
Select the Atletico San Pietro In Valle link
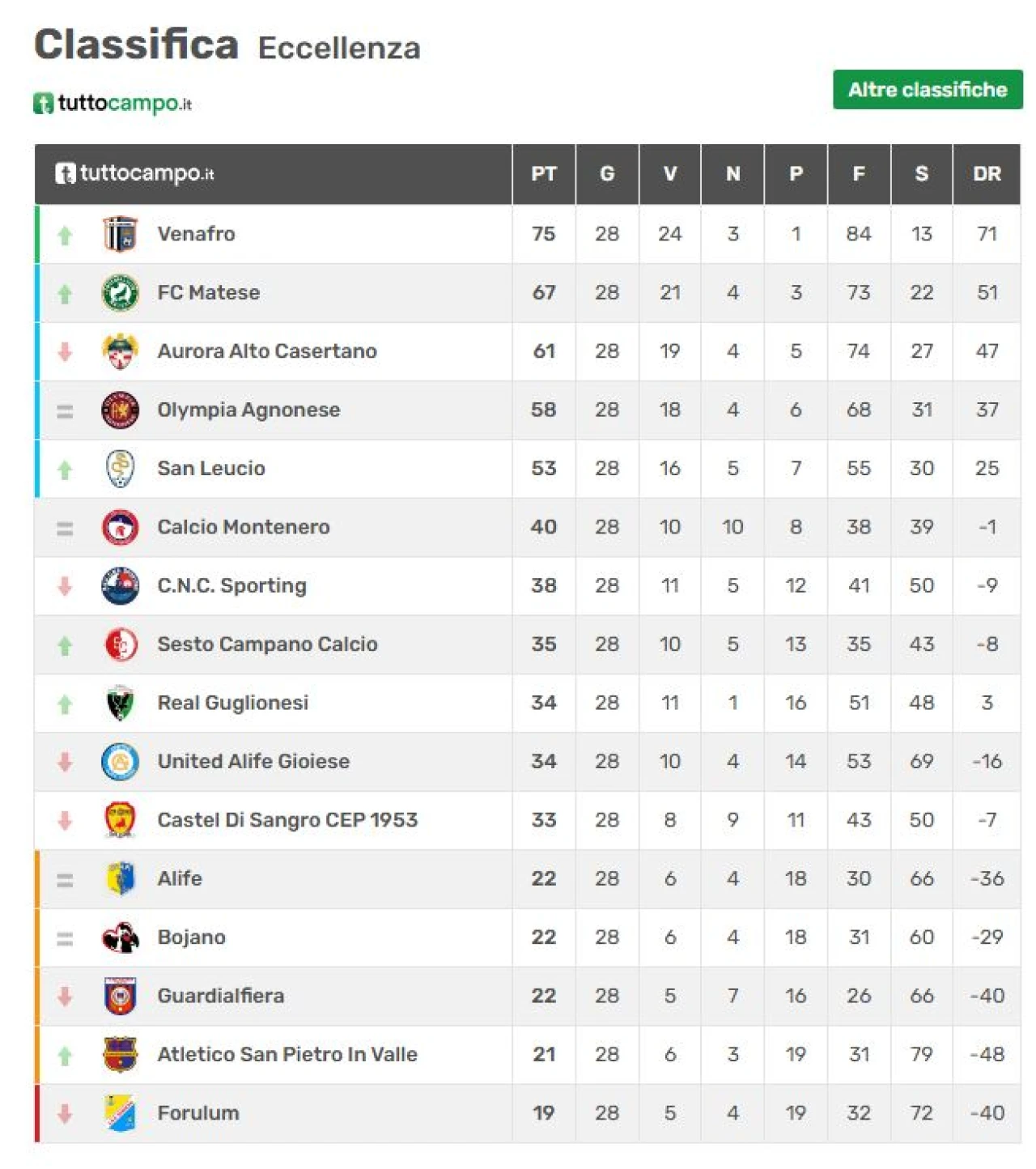[287, 1055]
